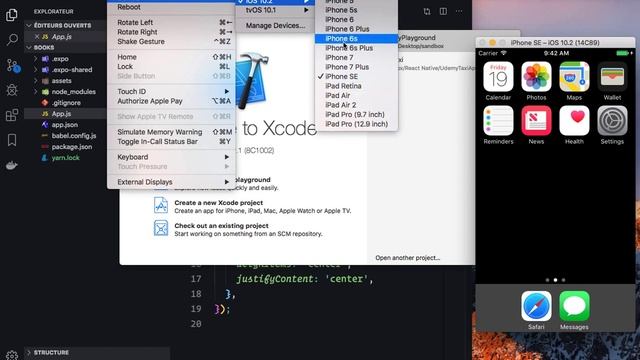The width and height of the screenshot is (640, 360).
Task: Collapse the BOOKS folder section
Action: coord(29,47)
